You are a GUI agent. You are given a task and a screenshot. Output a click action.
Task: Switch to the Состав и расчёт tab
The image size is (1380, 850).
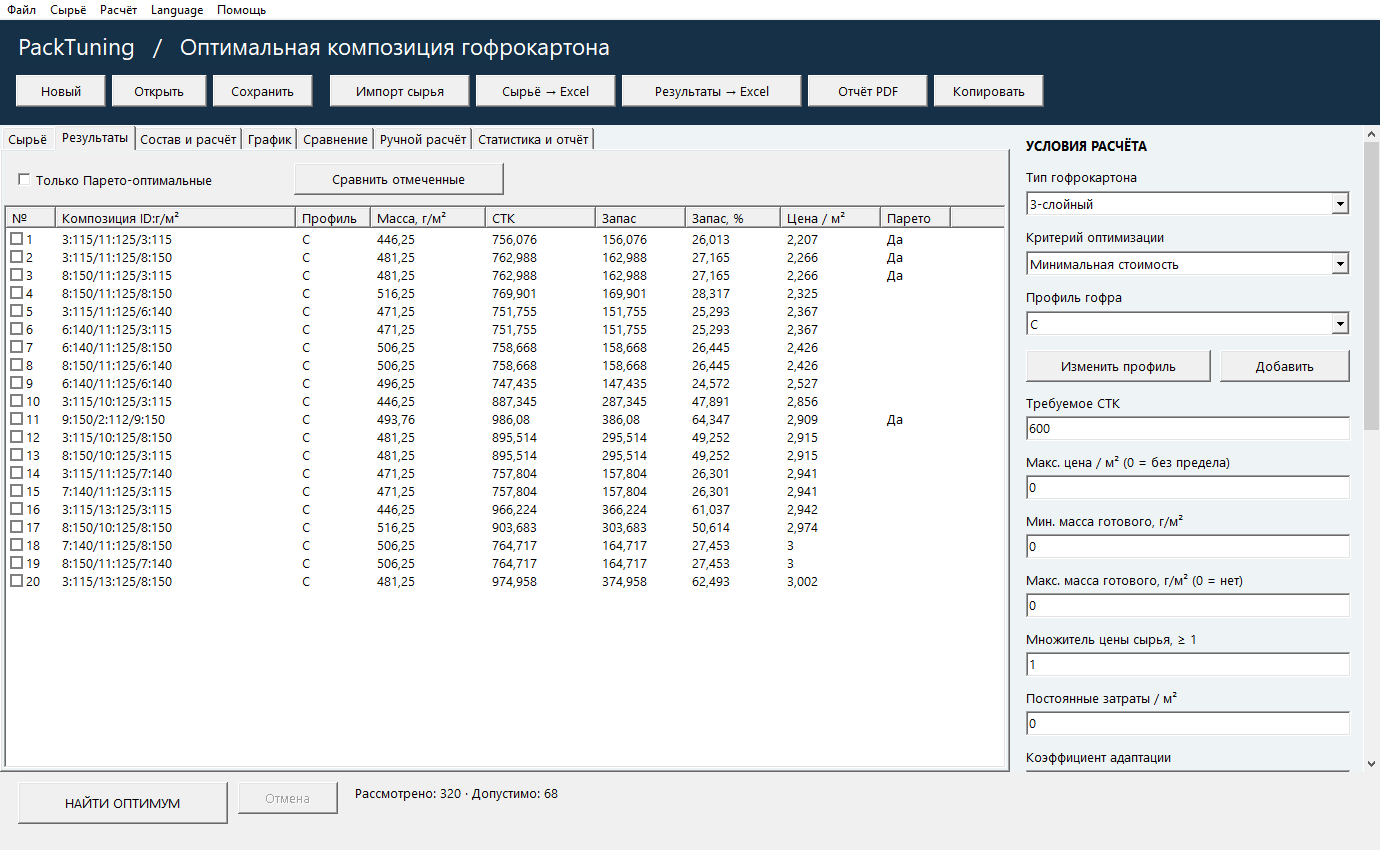click(189, 140)
